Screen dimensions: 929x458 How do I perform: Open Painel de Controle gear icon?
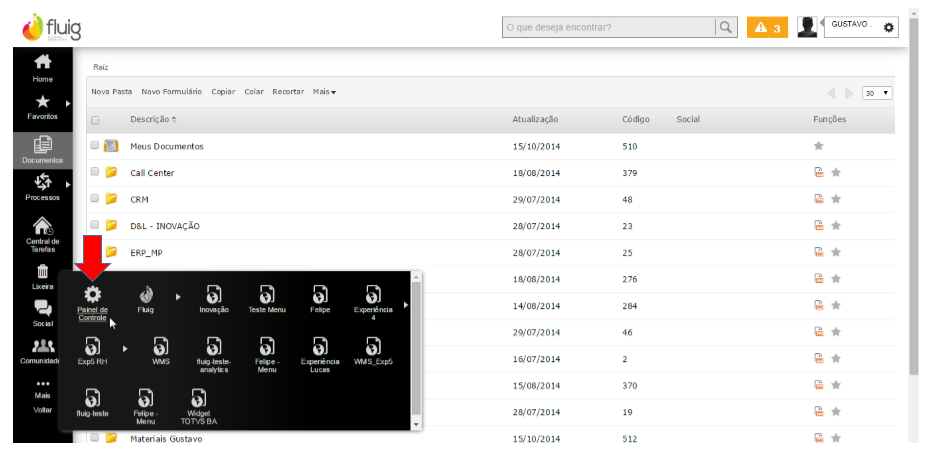coord(92,294)
